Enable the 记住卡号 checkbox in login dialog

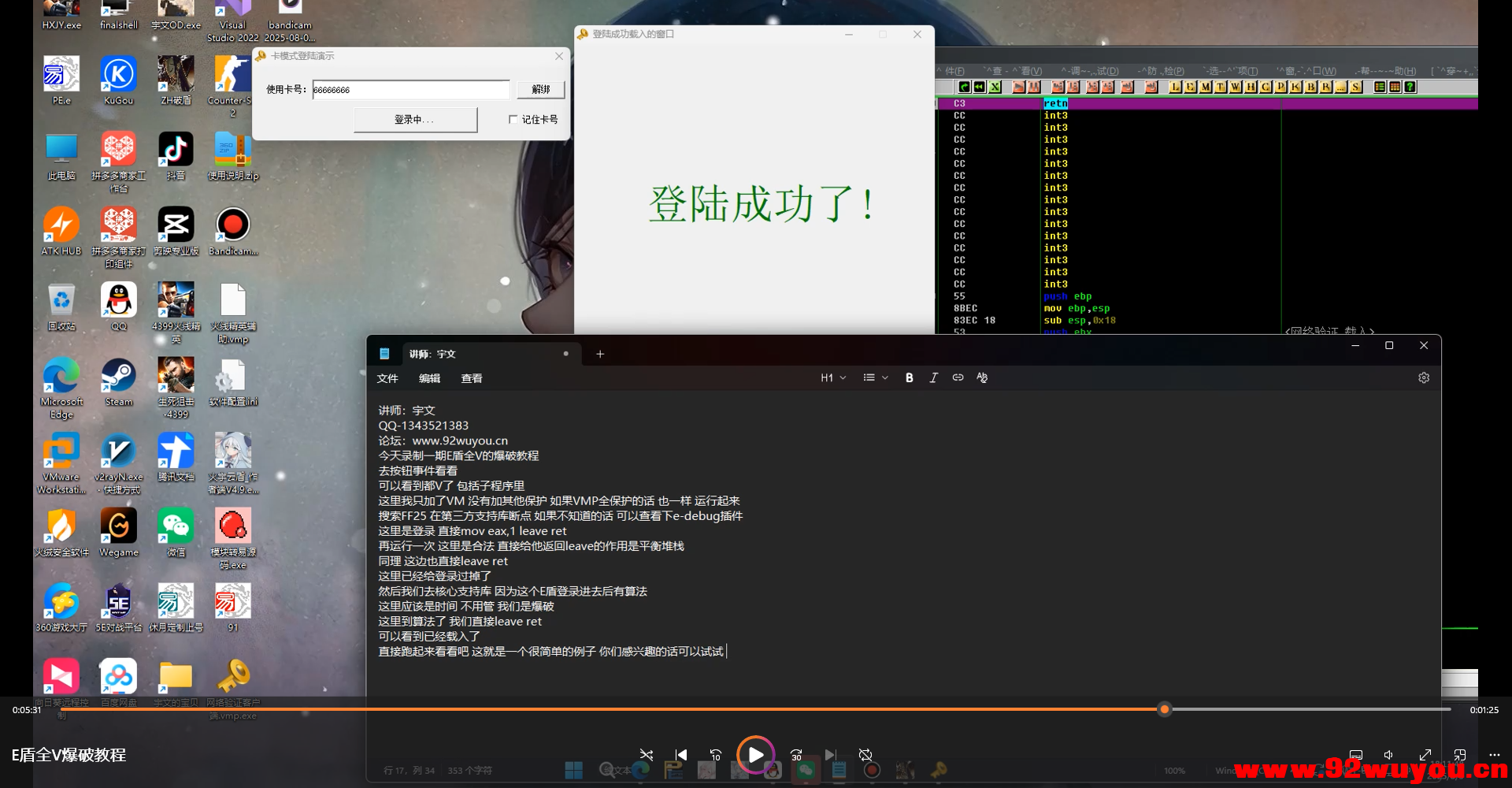(x=513, y=119)
